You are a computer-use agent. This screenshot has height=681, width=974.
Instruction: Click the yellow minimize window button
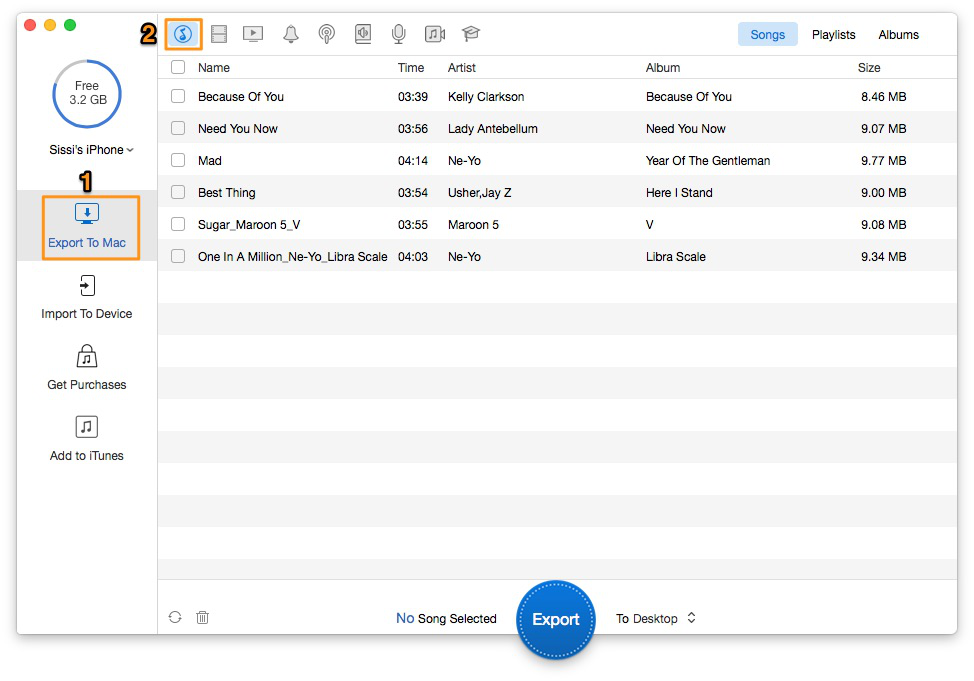50,25
